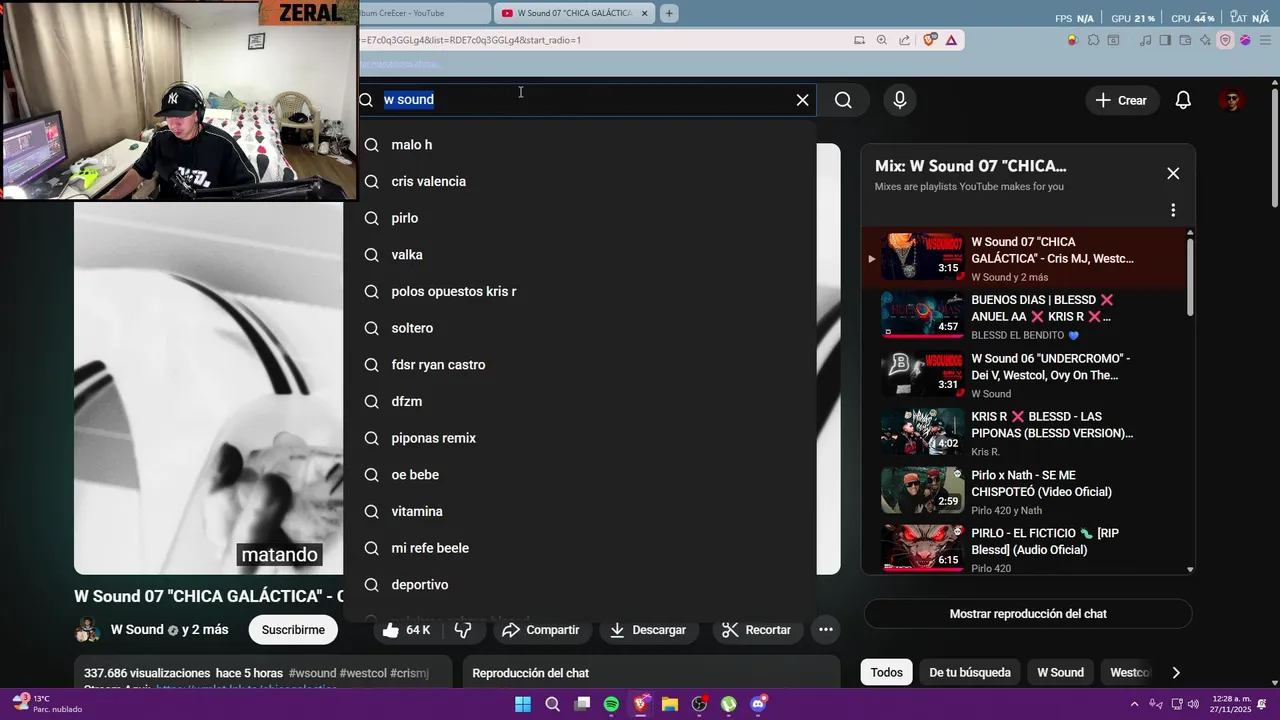The height and width of the screenshot is (720, 1280).
Task: Open Brave Wallet icon
Action: tap(1186, 40)
